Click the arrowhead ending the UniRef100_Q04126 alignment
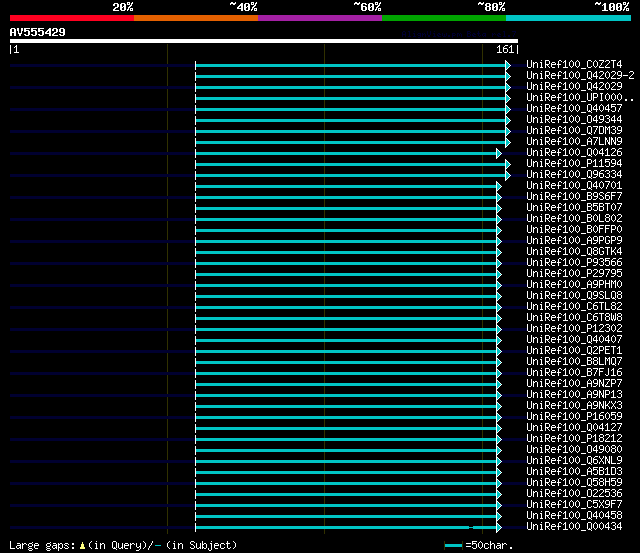640x553 pixels. coord(499,153)
